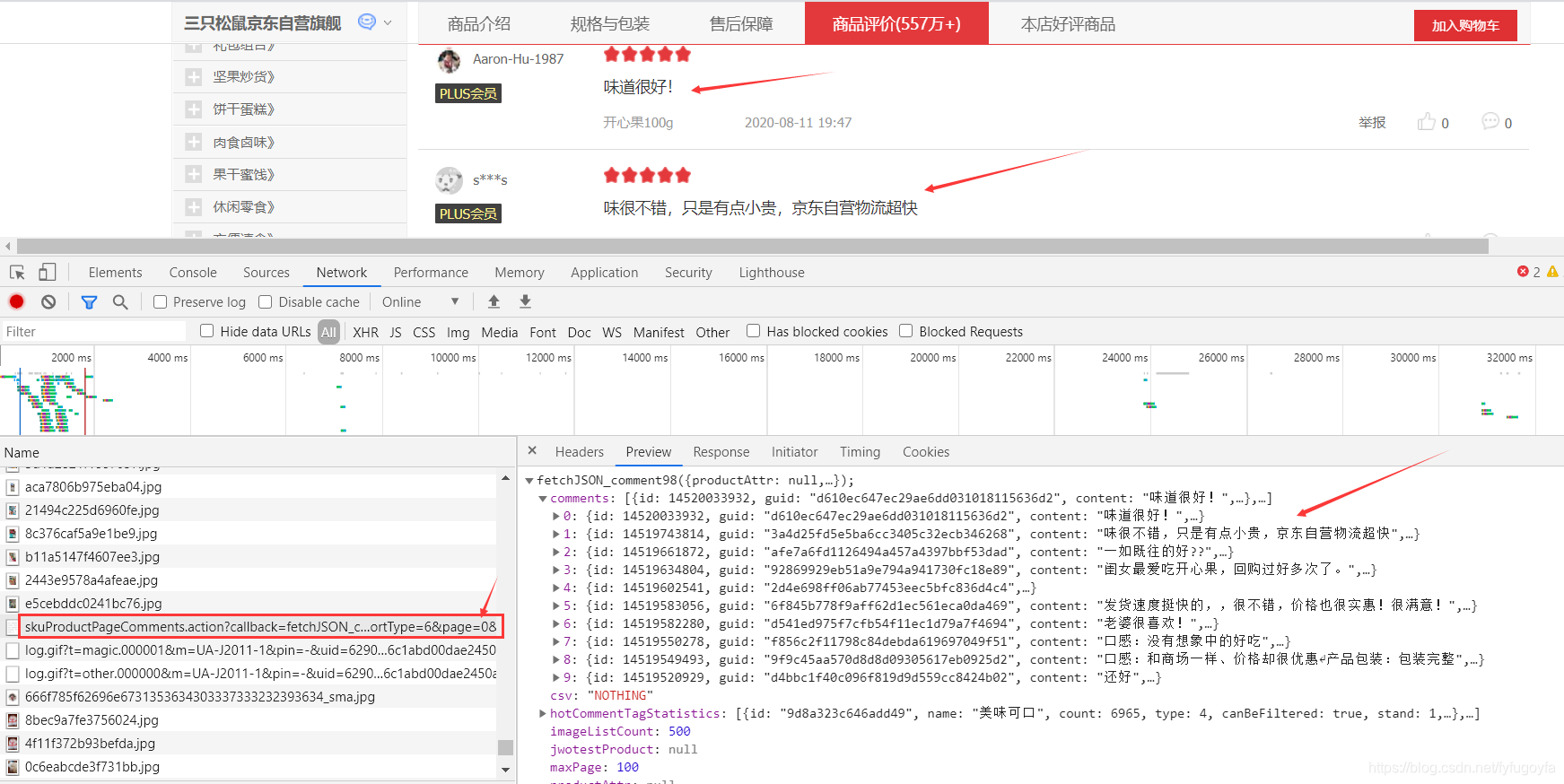This screenshot has width=1564, height=784.
Task: Open the Timing tab of the request
Action: pos(860,452)
